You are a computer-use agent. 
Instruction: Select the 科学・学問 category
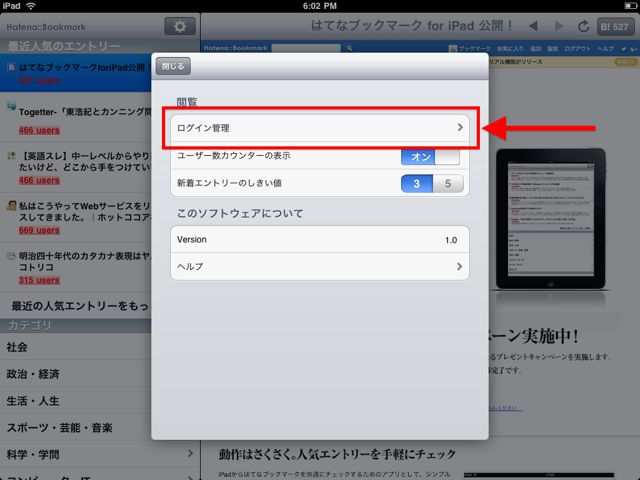pos(100,454)
